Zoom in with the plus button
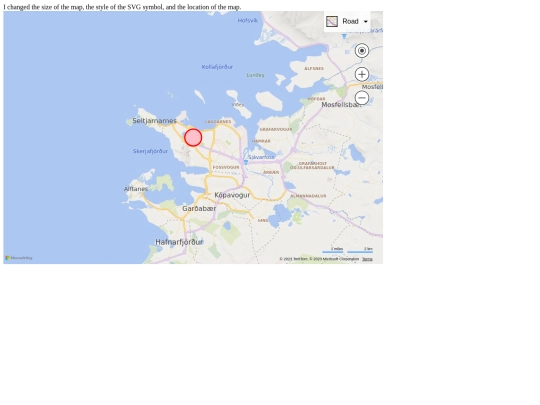This screenshot has height=405, width=540. [x=362, y=74]
